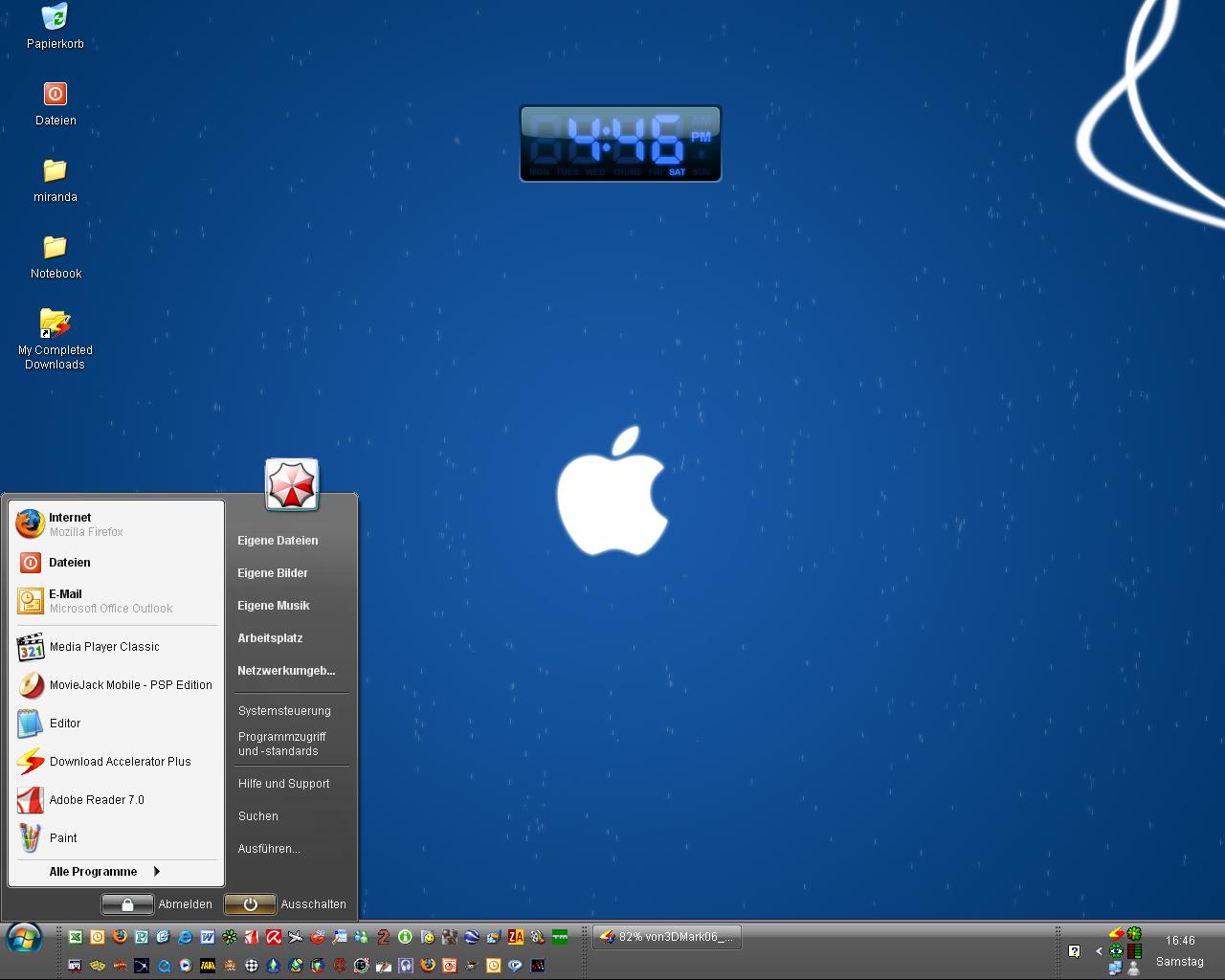Click the red-green meter bars tray icon

pyautogui.click(x=1134, y=951)
